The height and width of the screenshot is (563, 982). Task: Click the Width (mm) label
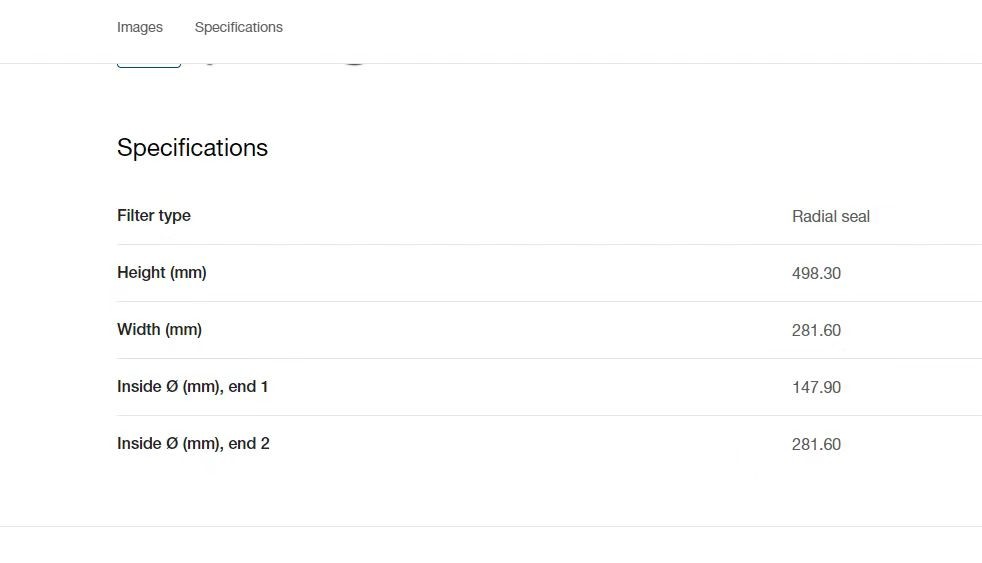[x=160, y=329]
